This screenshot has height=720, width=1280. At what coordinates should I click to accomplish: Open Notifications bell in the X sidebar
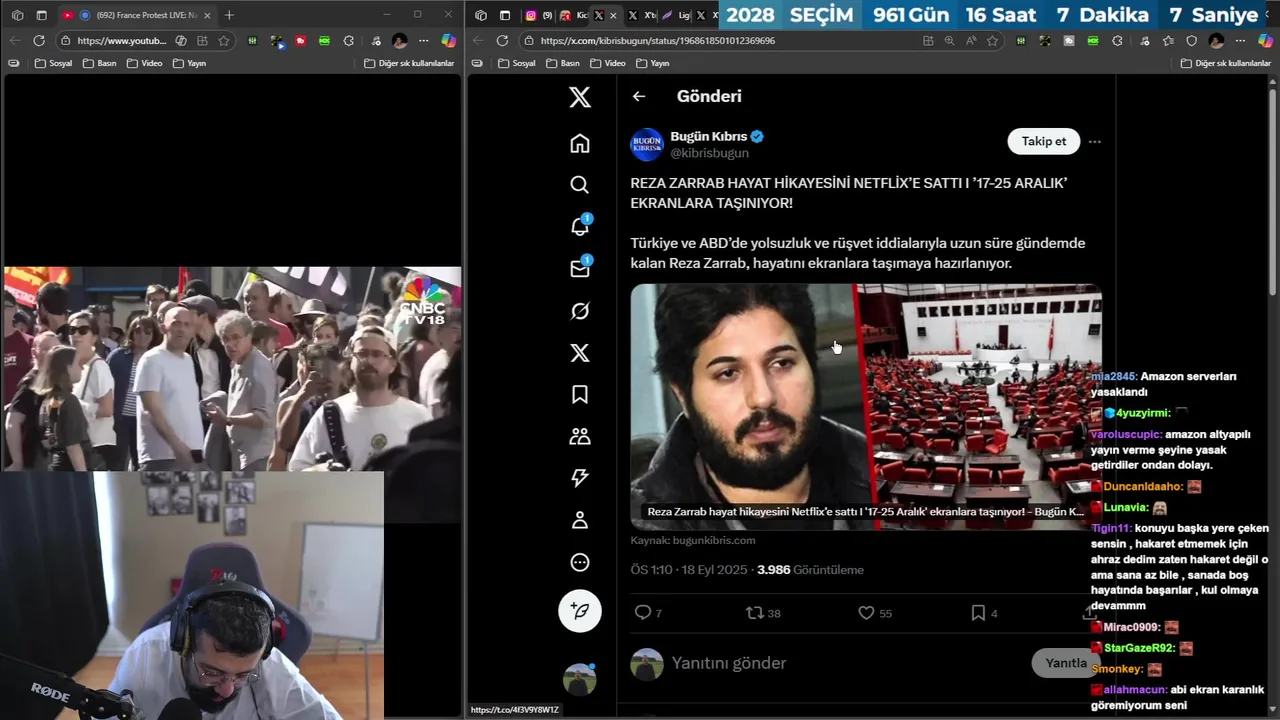click(x=580, y=226)
